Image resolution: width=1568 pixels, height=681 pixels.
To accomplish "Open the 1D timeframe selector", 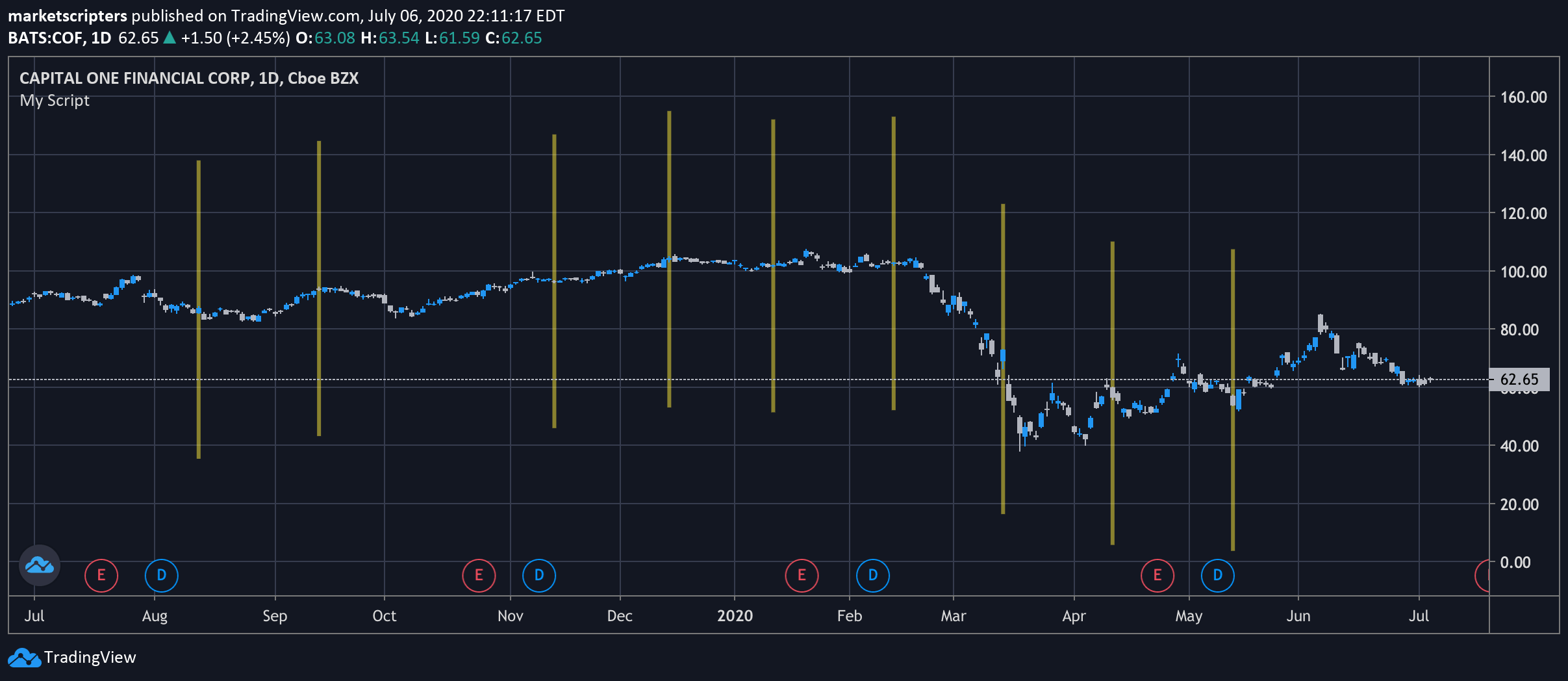I will click(104, 38).
